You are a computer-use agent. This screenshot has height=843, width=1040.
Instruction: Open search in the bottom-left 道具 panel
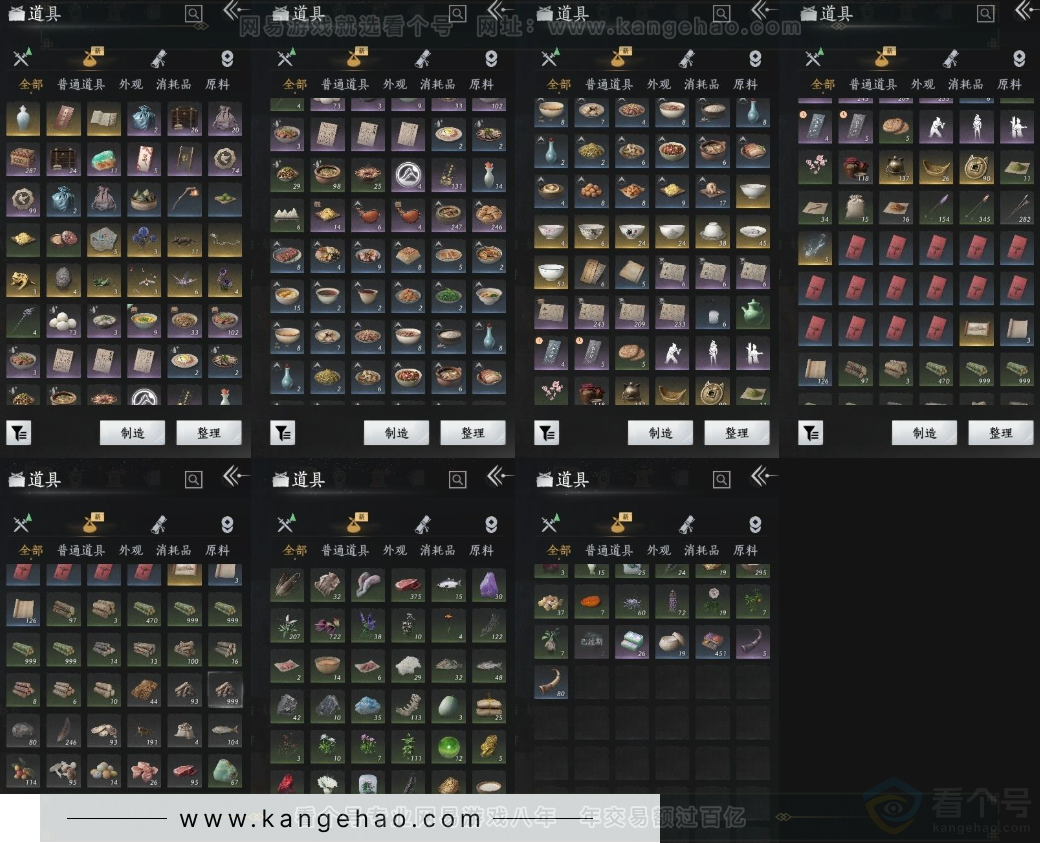click(x=194, y=480)
